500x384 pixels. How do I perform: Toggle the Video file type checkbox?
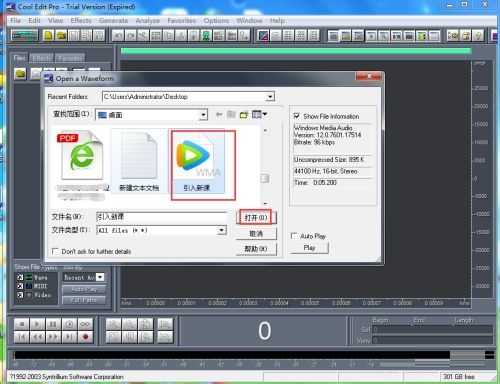[x=20, y=295]
